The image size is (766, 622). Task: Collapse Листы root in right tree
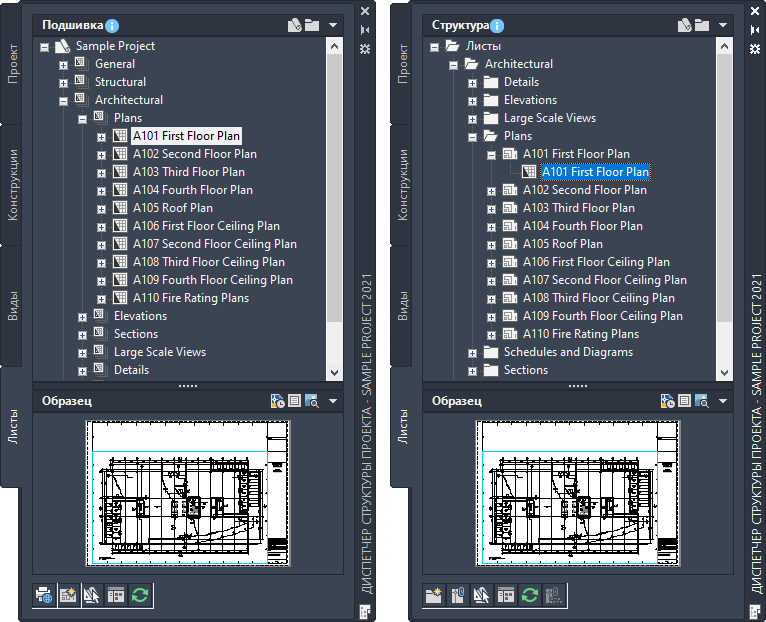tap(434, 47)
